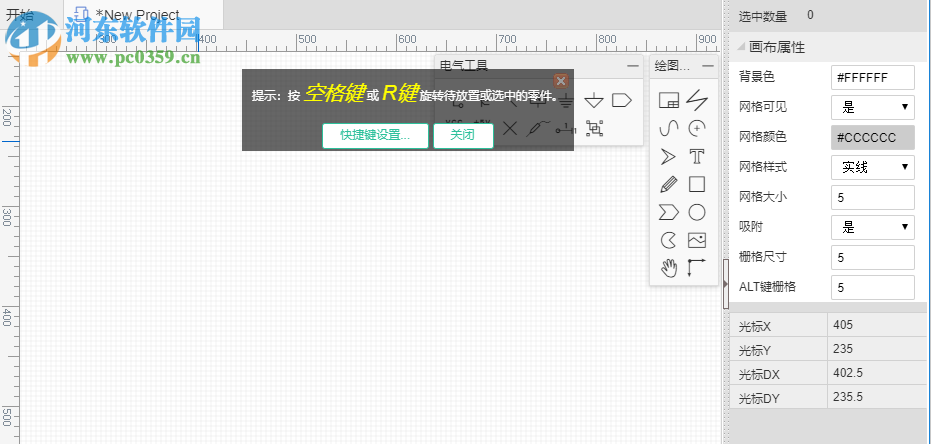Place a net port tag symbol
The image size is (931, 444).
click(x=621, y=100)
